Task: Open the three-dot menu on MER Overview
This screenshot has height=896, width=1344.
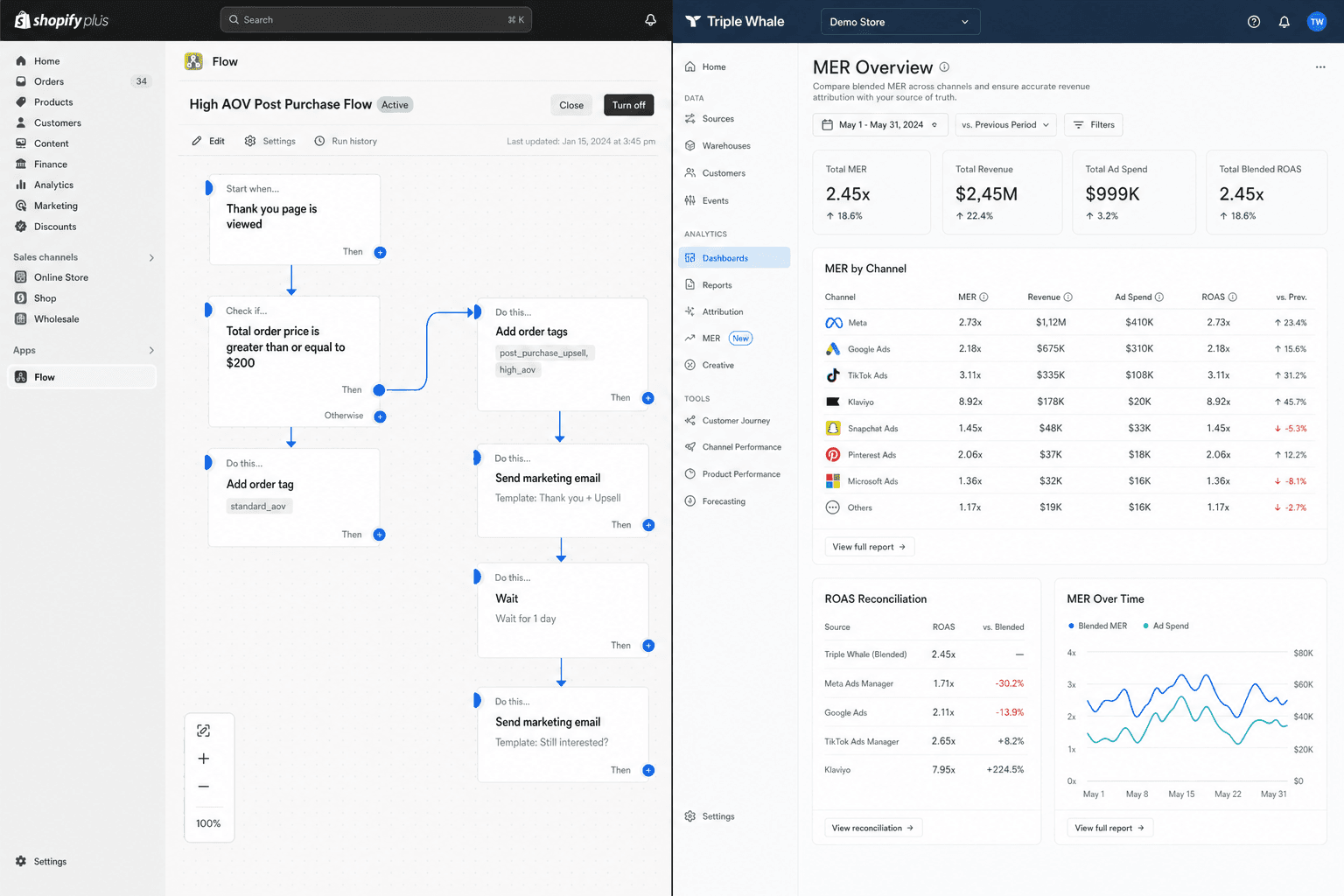Action: [x=1320, y=67]
